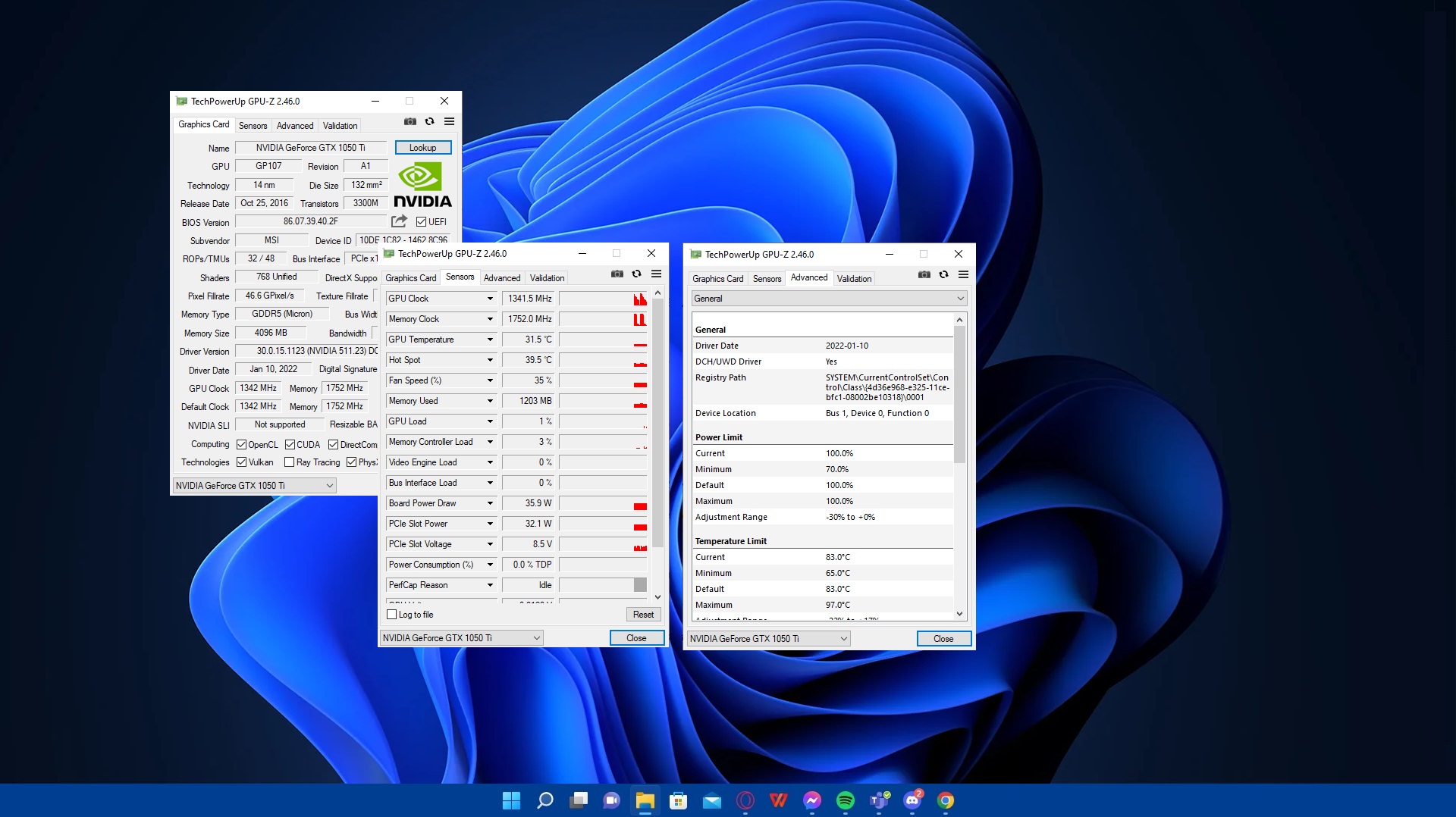
Task: Enable the Log to file option
Action: 391,614
